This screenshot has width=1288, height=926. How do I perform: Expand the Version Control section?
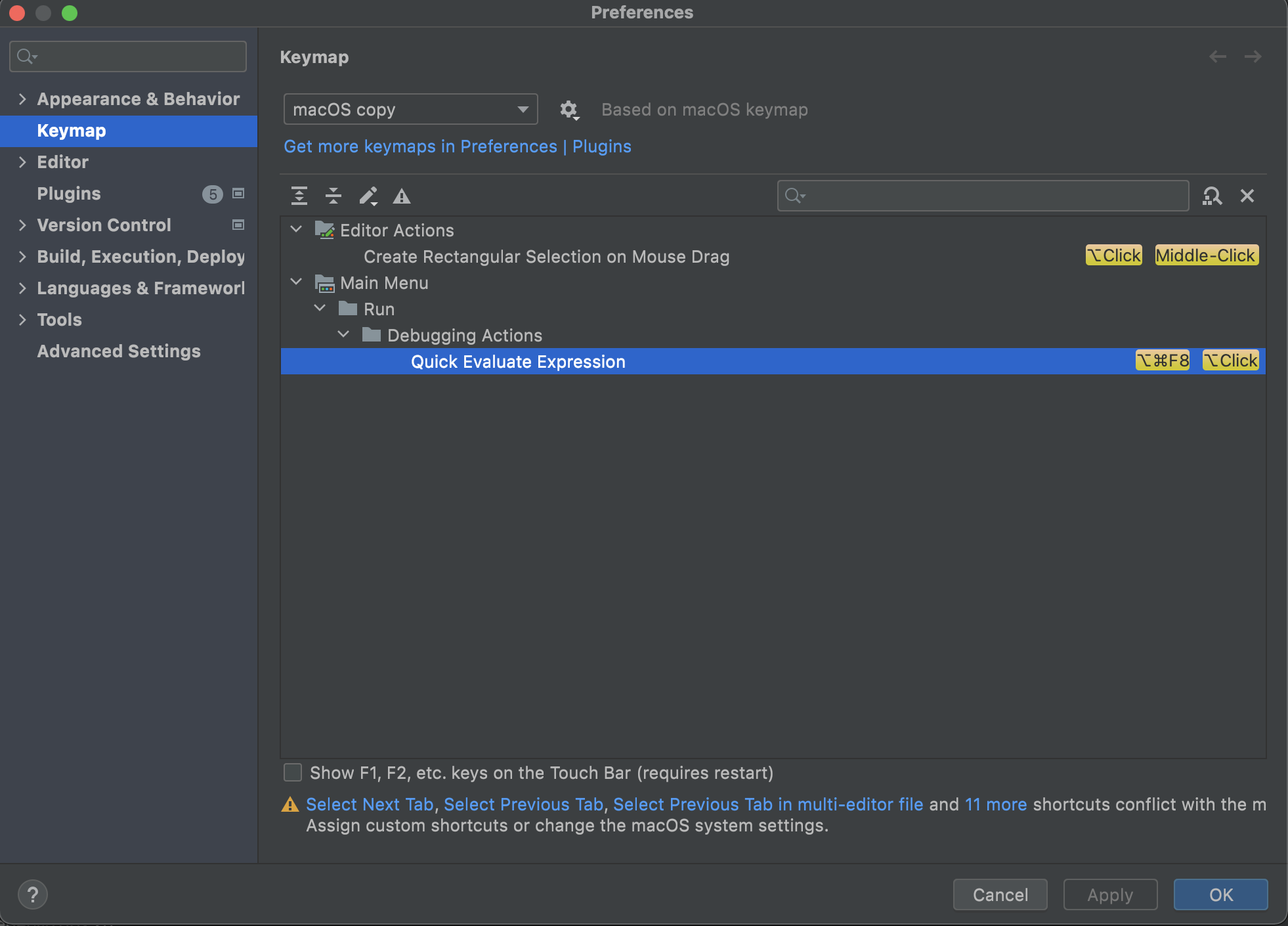coord(22,225)
